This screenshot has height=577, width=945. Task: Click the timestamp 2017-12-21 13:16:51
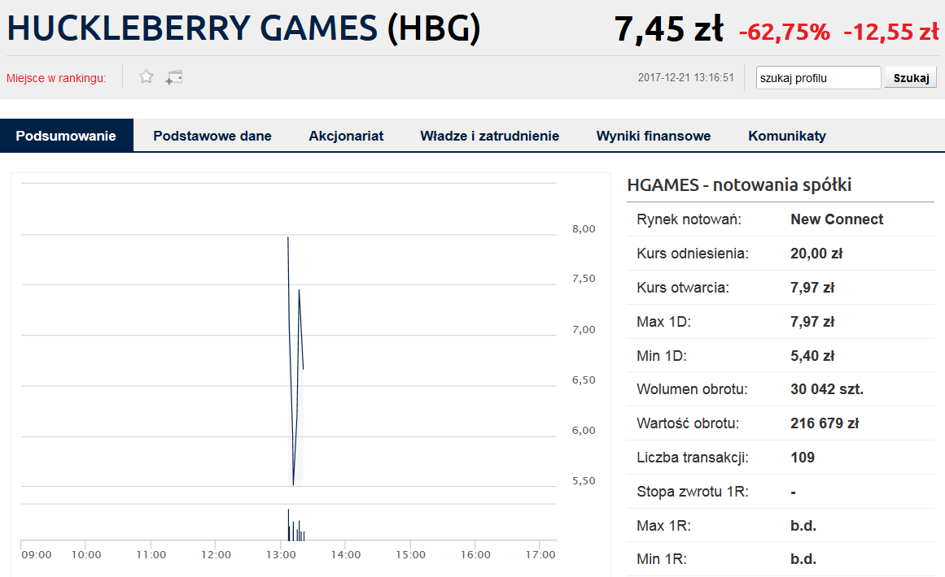(686, 77)
